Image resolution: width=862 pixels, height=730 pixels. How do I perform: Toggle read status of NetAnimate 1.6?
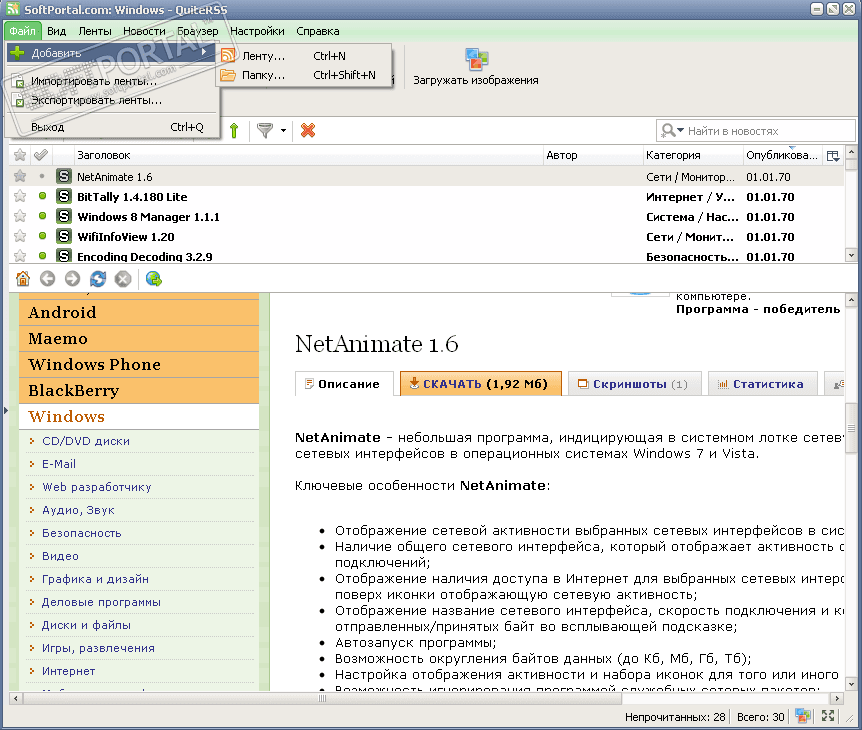pos(42,176)
